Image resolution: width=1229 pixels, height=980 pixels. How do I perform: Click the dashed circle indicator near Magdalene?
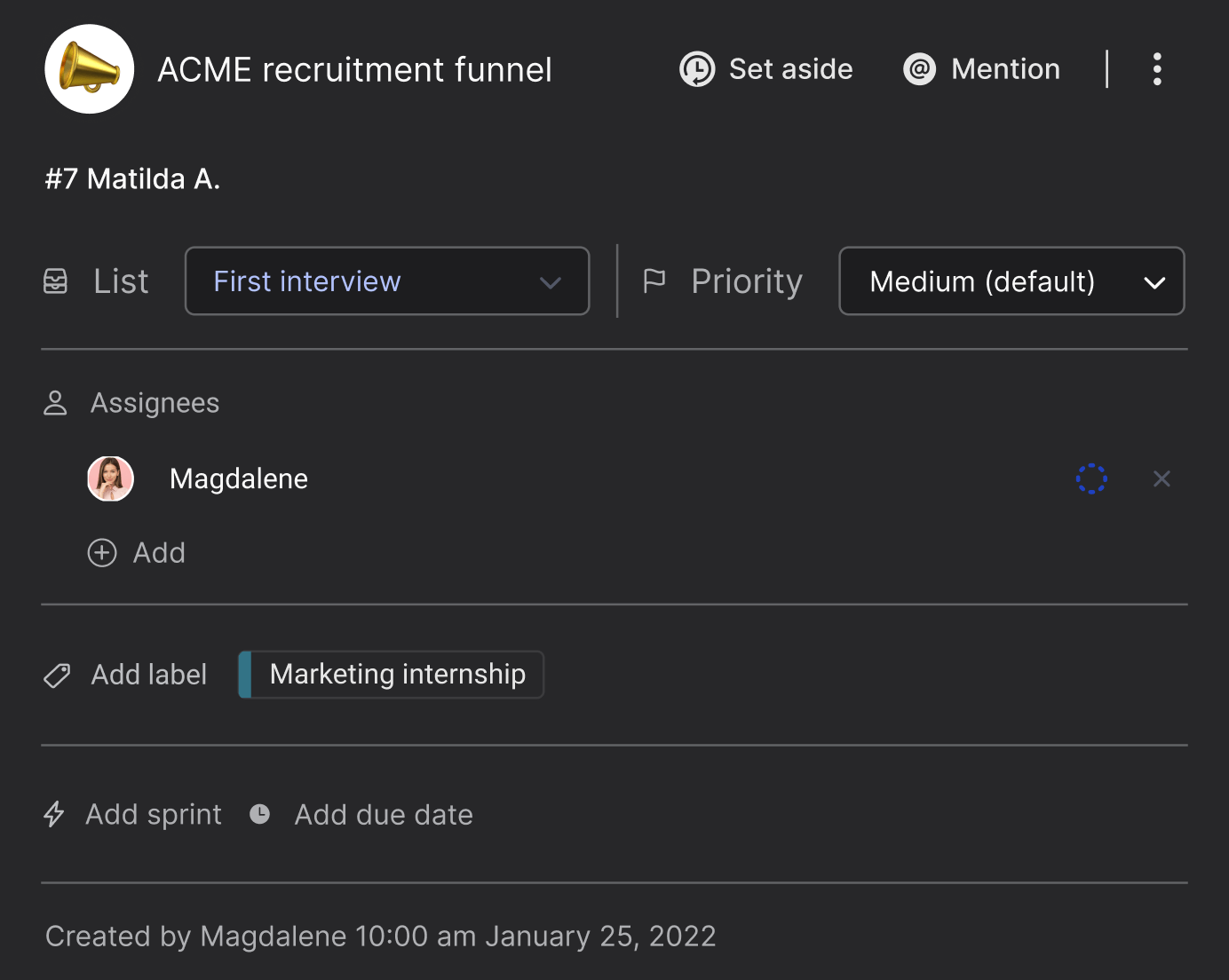click(x=1091, y=478)
